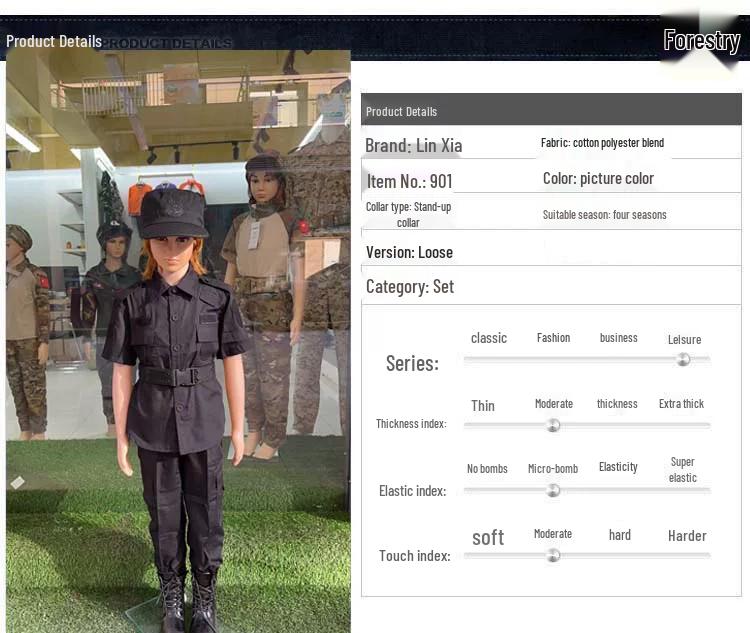Viewport: 750px width, 633px height.
Task: Click the 'Elasticity' option label
Action: (618, 467)
